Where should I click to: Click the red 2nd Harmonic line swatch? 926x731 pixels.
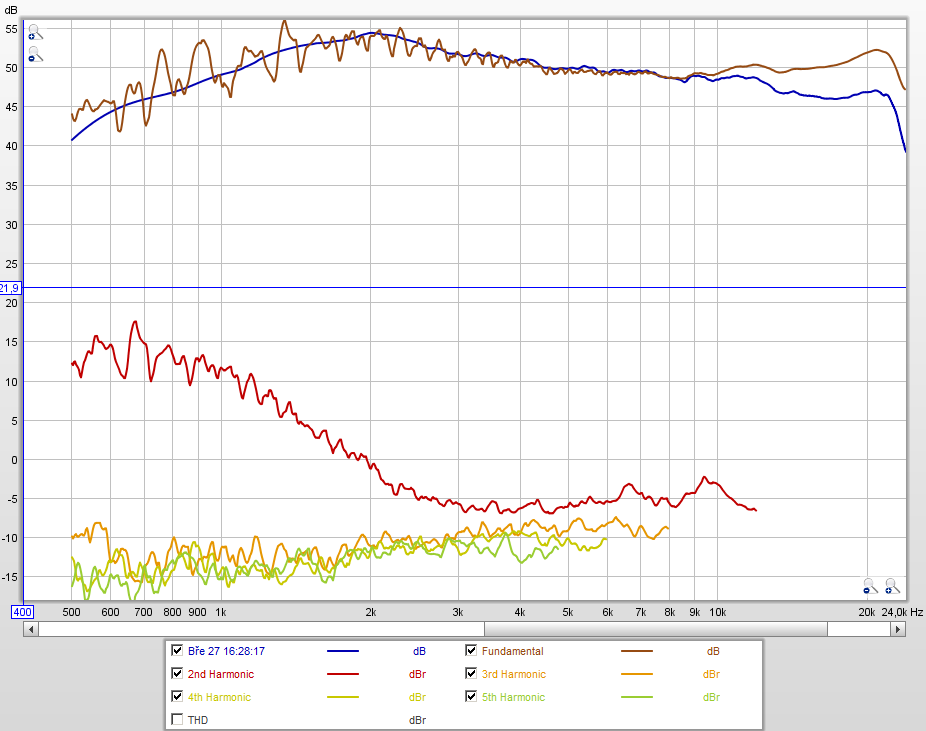343,674
